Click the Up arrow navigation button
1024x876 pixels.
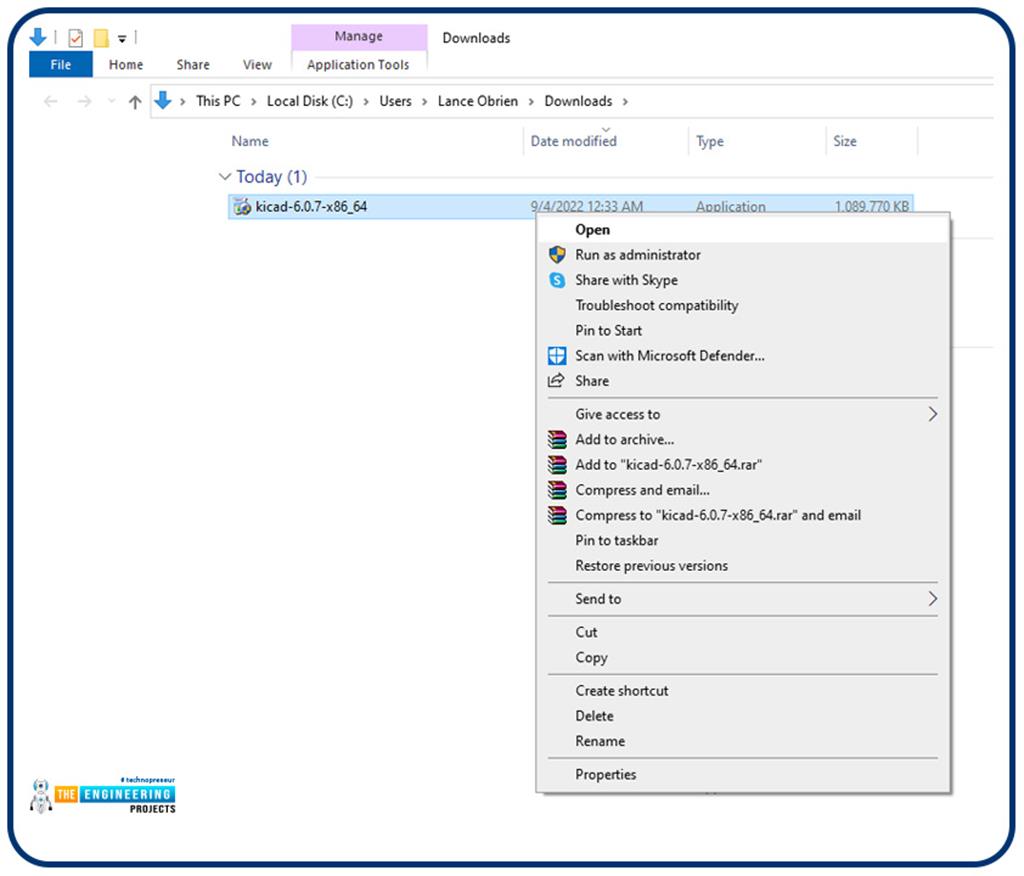(x=135, y=102)
